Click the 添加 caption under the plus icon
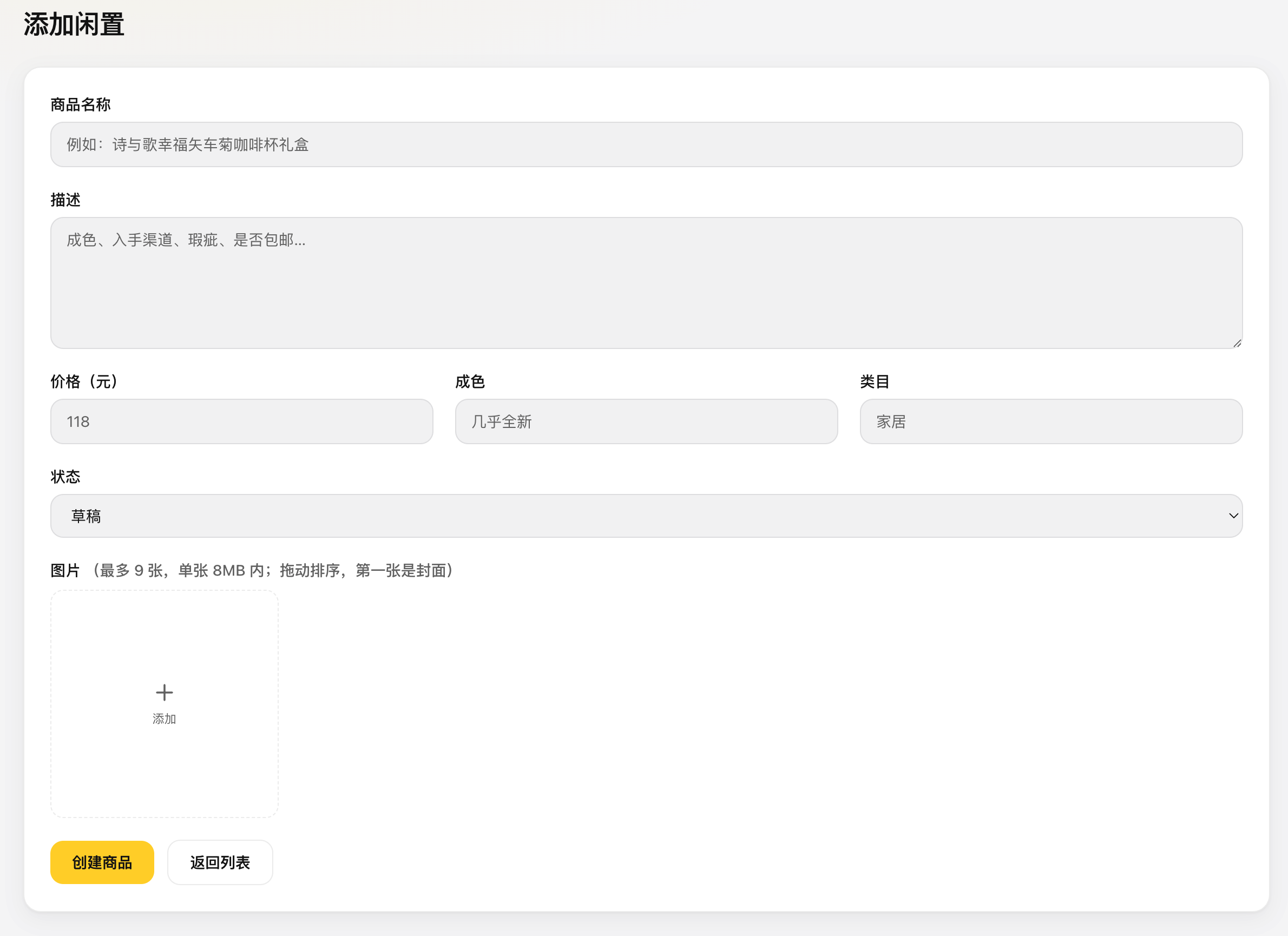This screenshot has height=936, width=1288. 165,719
